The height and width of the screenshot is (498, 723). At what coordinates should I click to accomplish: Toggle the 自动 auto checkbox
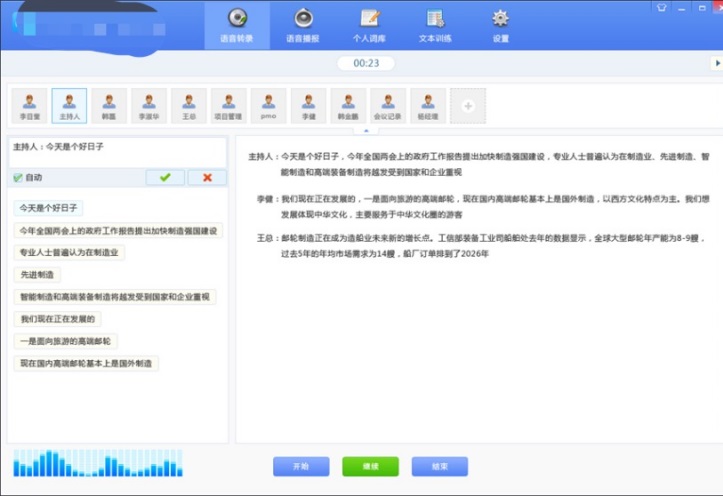[17, 178]
